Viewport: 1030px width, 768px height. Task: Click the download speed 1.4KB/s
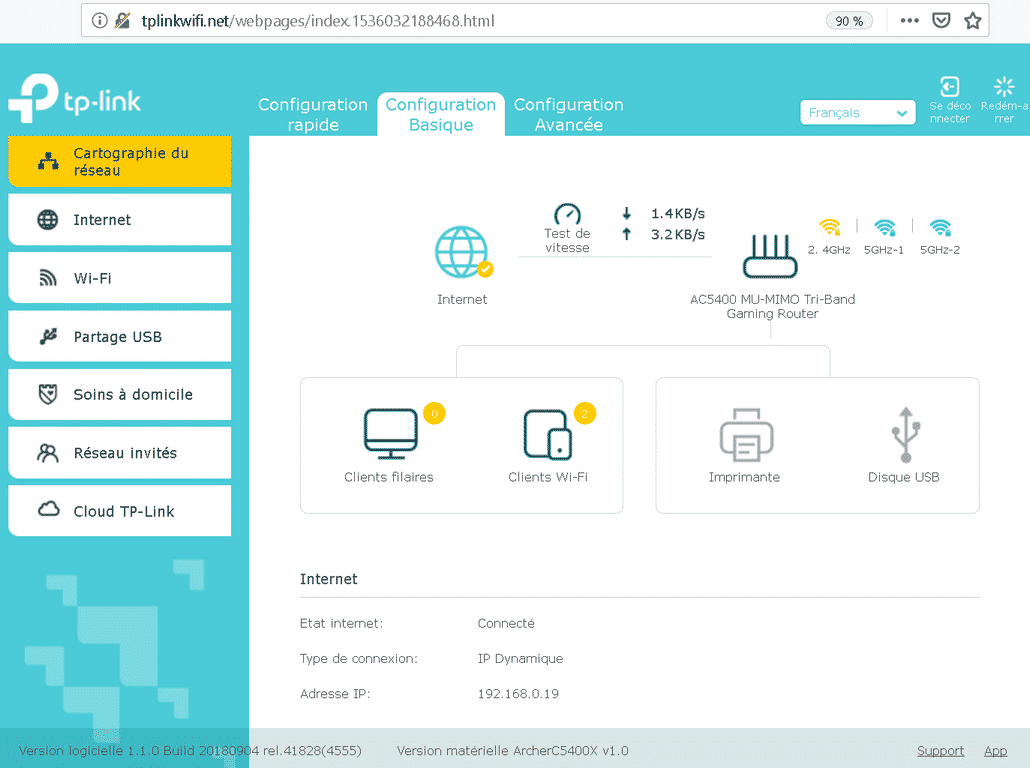(678, 214)
